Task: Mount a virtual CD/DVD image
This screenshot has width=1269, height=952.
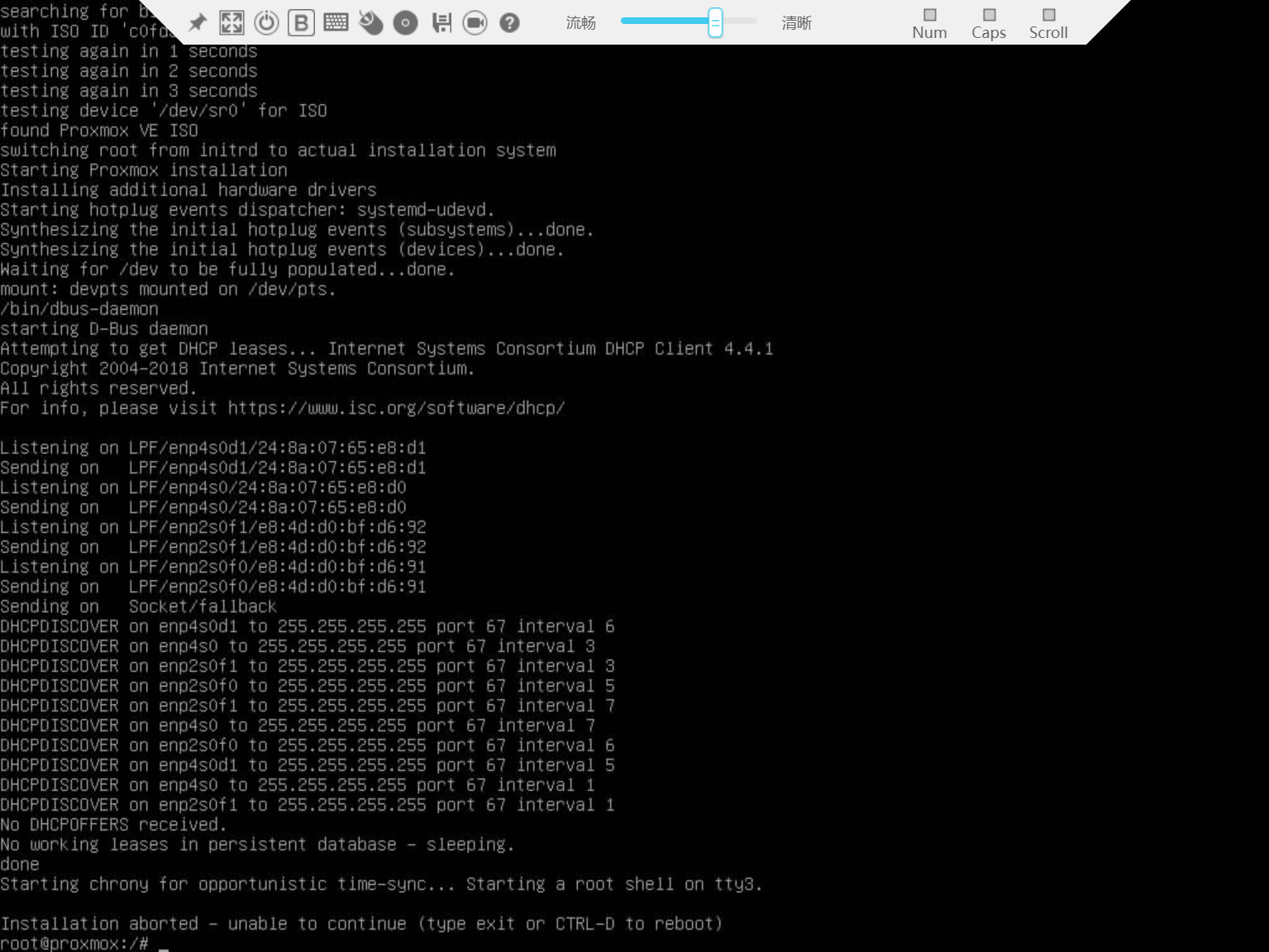Action: pos(405,22)
